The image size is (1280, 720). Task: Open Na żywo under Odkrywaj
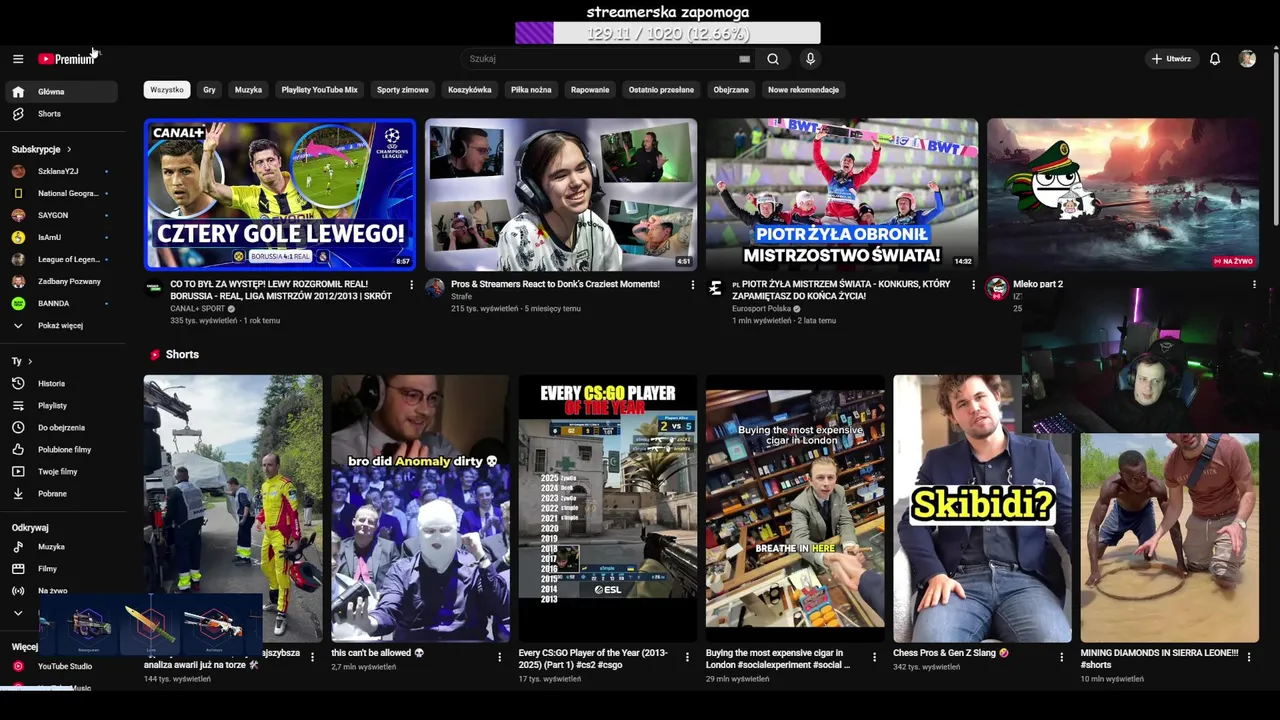pos(61,591)
